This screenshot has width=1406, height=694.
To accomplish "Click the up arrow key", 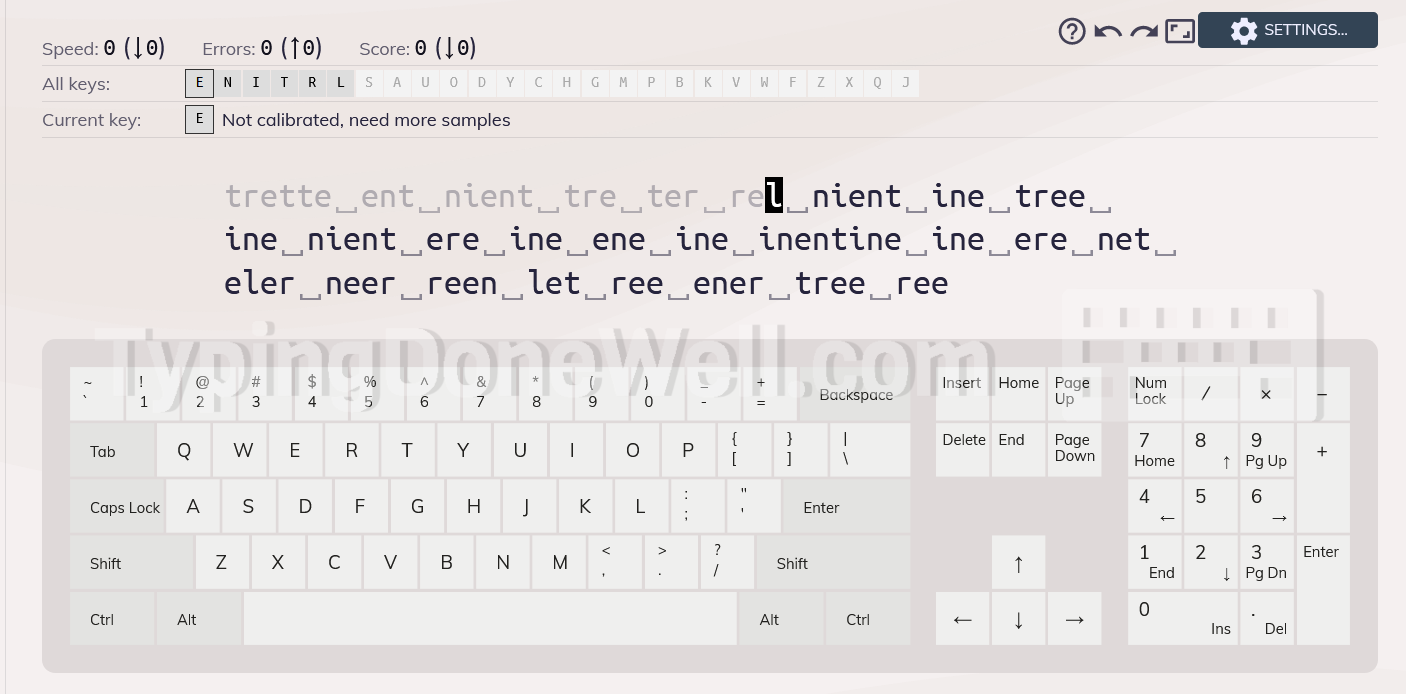I will coord(1018,563).
